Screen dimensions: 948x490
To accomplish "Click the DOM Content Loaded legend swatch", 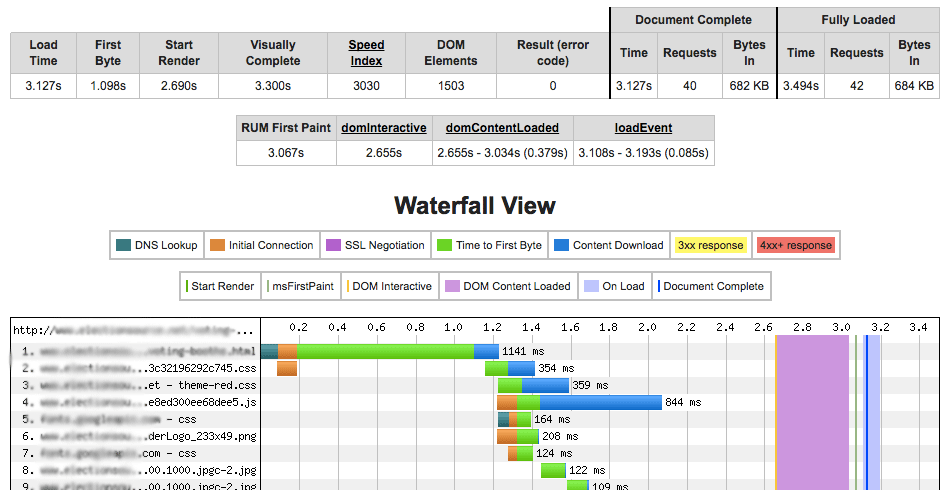I will pos(452,286).
